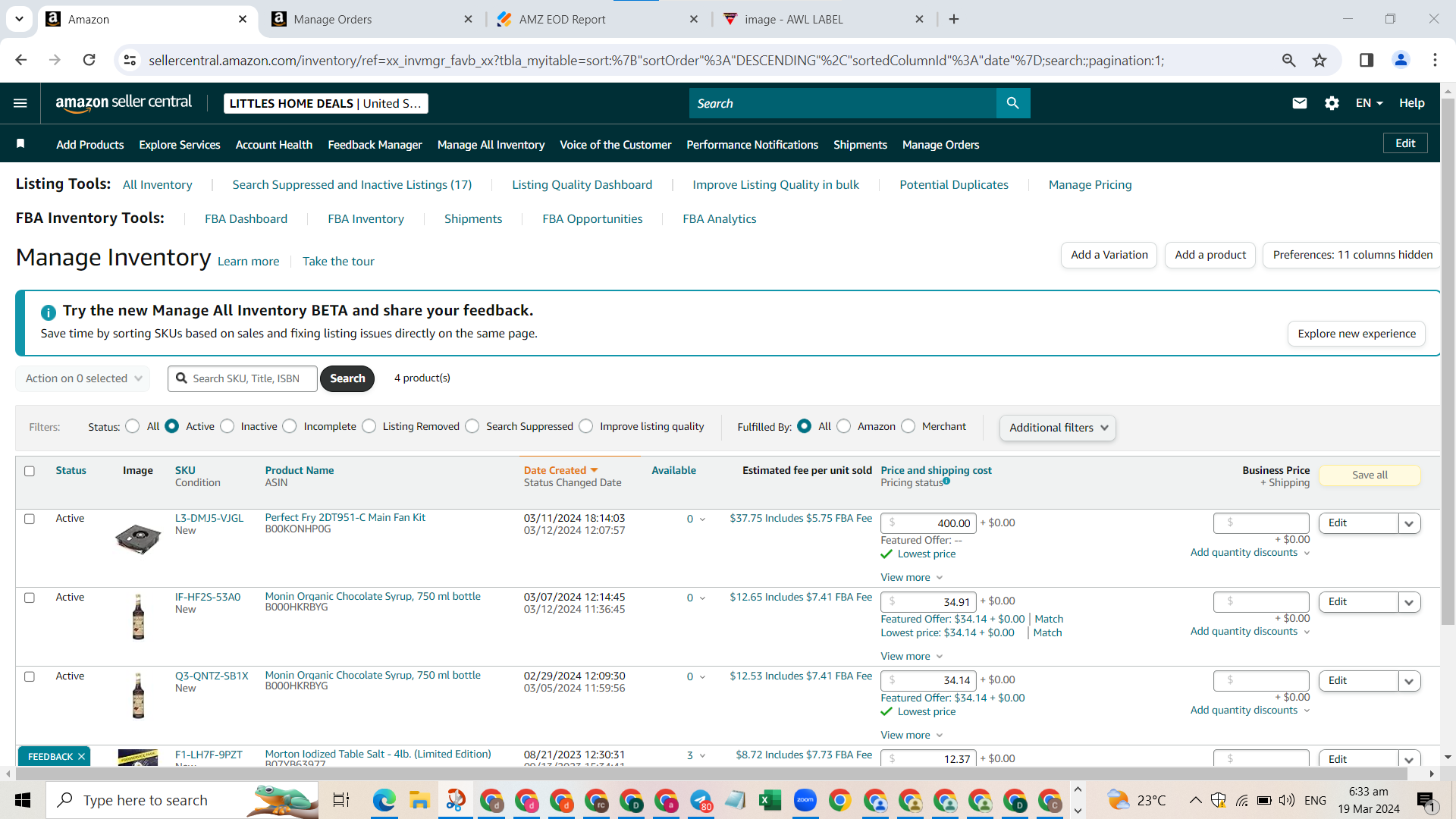The height and width of the screenshot is (819, 1456).
Task: Open the messages envelope icon
Action: (1299, 103)
